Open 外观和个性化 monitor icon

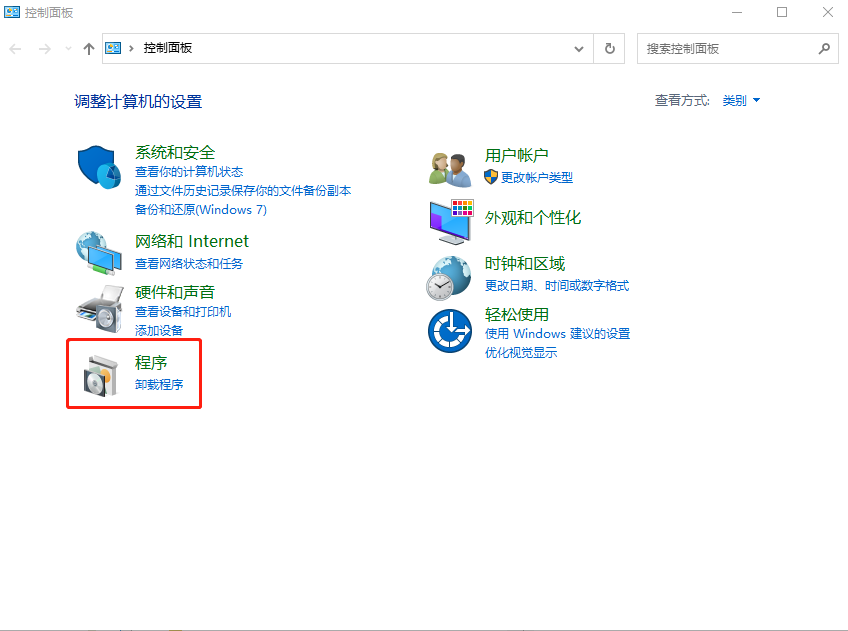point(449,222)
